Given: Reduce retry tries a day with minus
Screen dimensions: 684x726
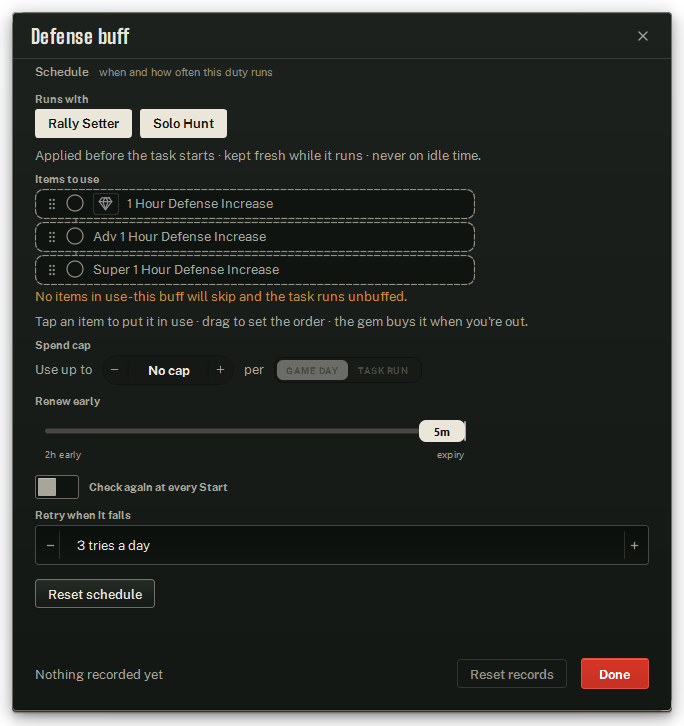Looking at the screenshot, I should coord(50,545).
